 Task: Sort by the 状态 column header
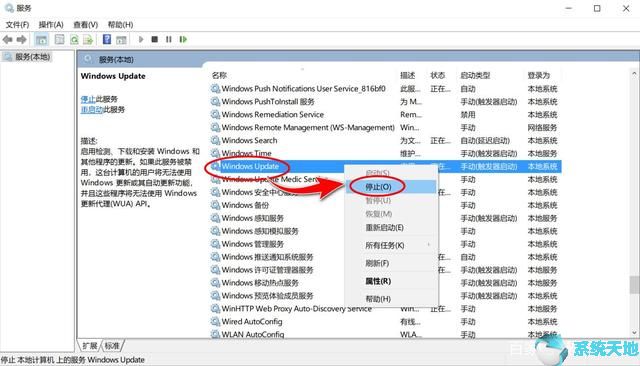click(x=438, y=75)
